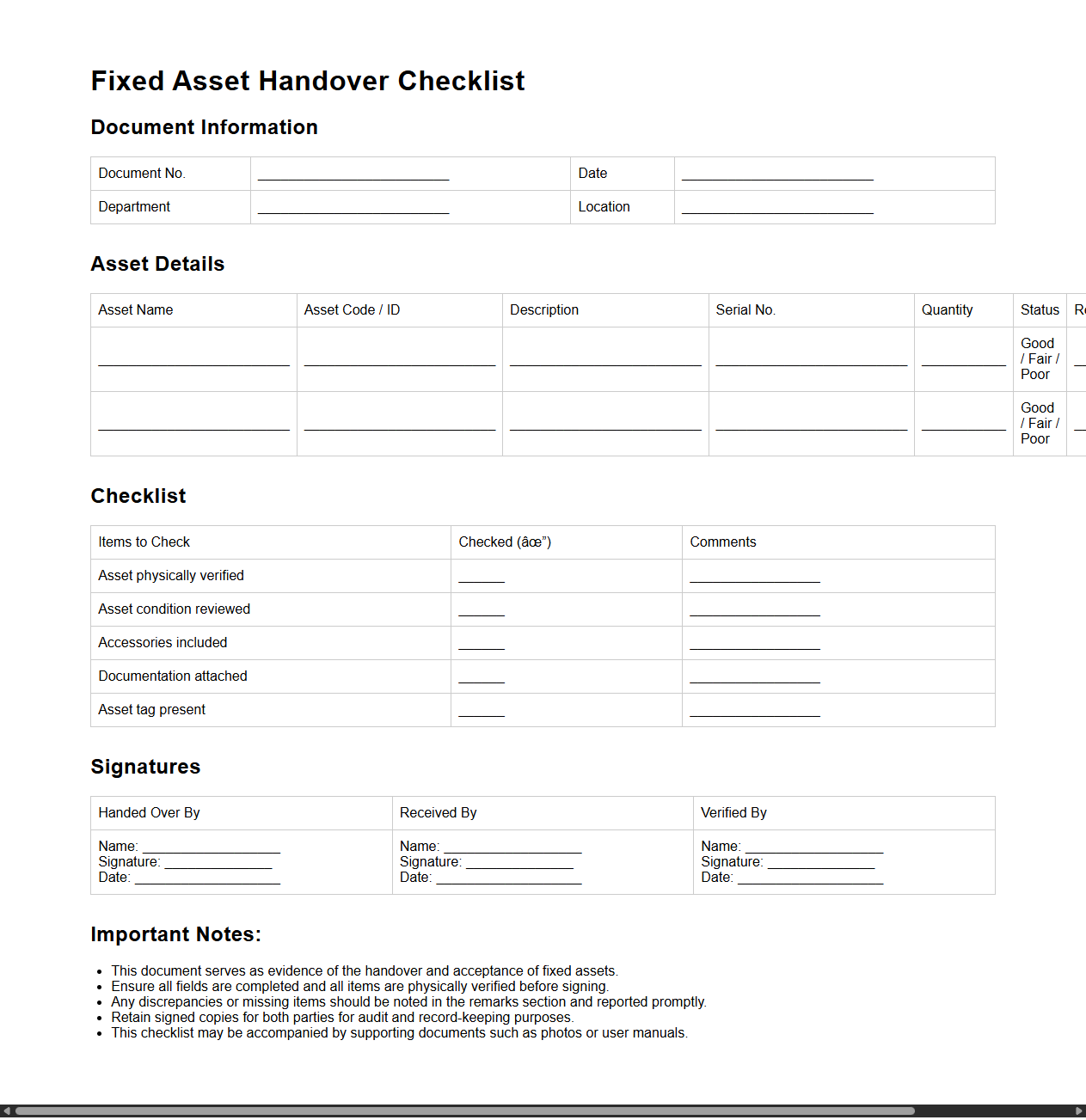Click the Document No. blank field

tap(353, 174)
